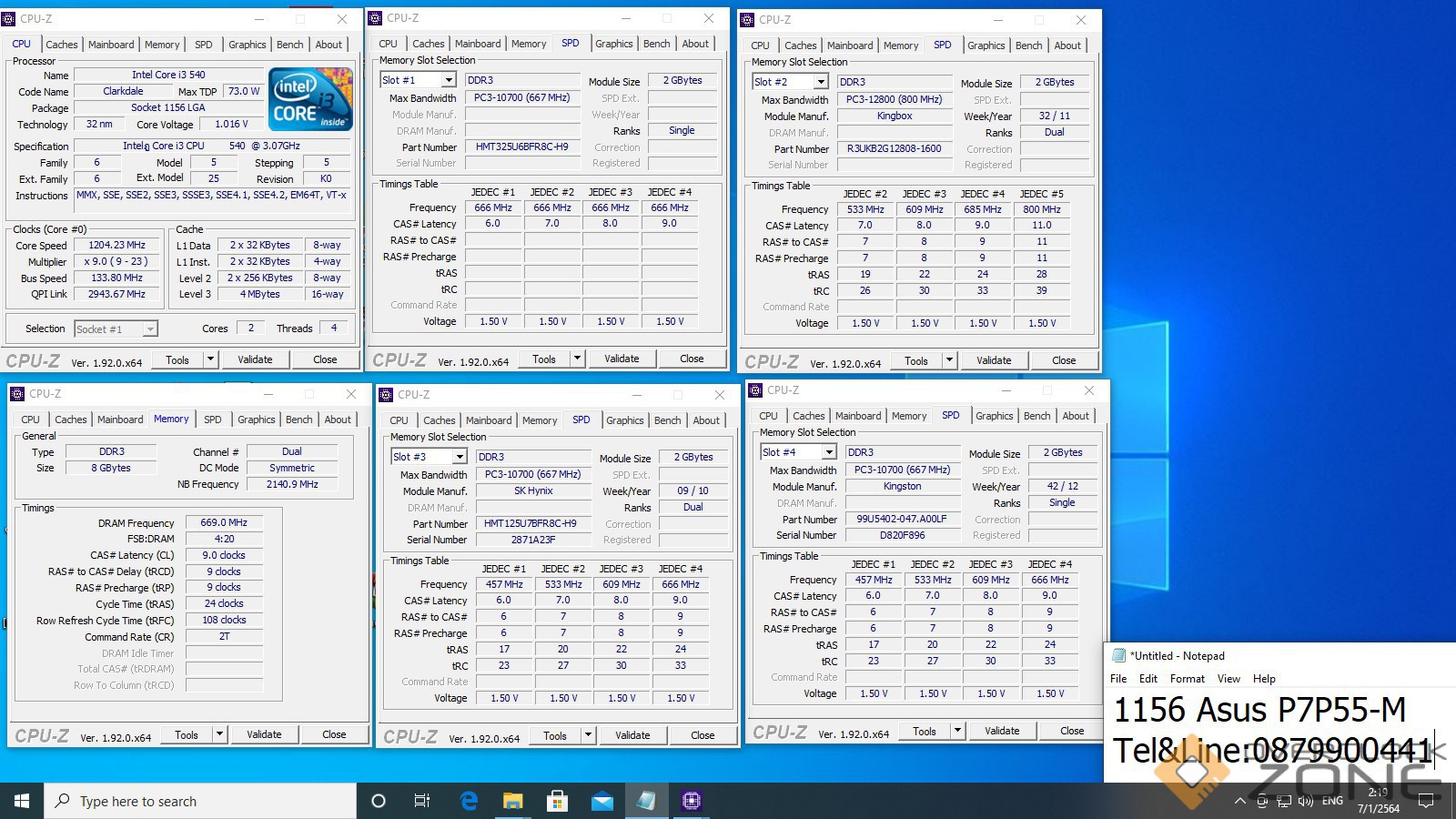This screenshot has width=1456, height=819.
Task: Click the Intel Core i3 logo
Action: (310, 99)
